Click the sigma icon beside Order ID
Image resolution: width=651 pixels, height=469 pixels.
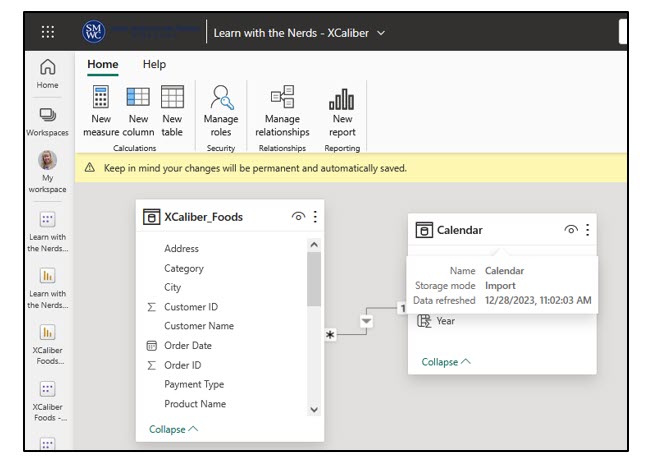(152, 365)
